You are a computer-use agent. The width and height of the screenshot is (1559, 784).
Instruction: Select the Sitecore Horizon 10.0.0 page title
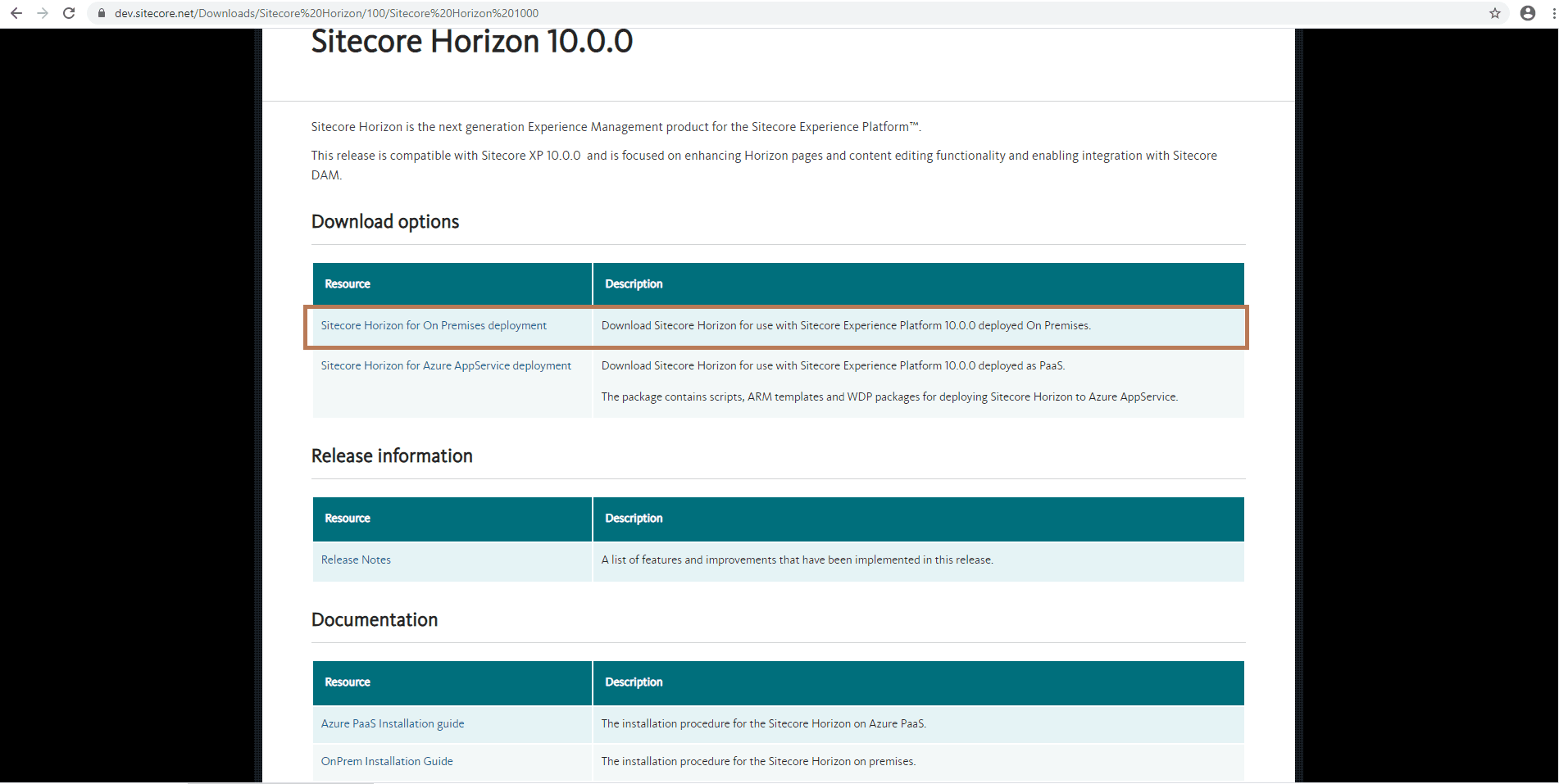(x=472, y=41)
